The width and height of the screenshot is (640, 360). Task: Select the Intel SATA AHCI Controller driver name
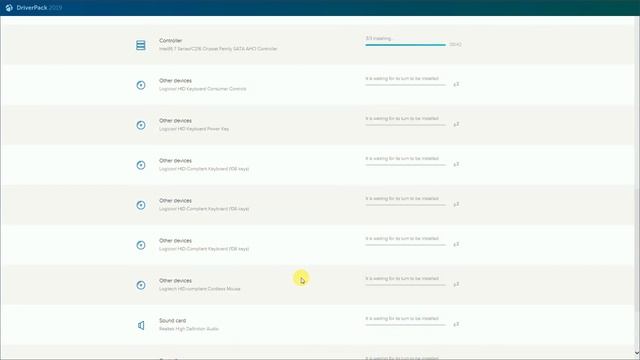click(x=218, y=49)
